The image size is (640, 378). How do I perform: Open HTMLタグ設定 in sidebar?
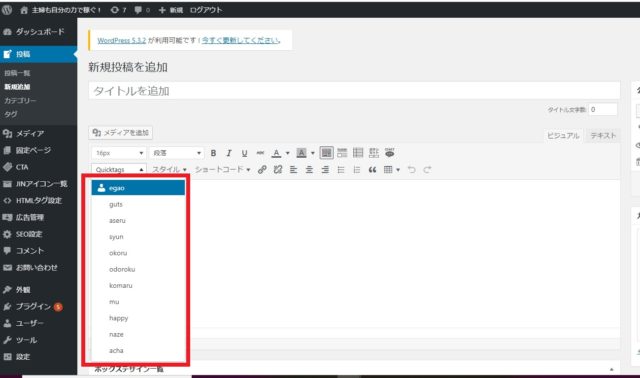click(38, 200)
